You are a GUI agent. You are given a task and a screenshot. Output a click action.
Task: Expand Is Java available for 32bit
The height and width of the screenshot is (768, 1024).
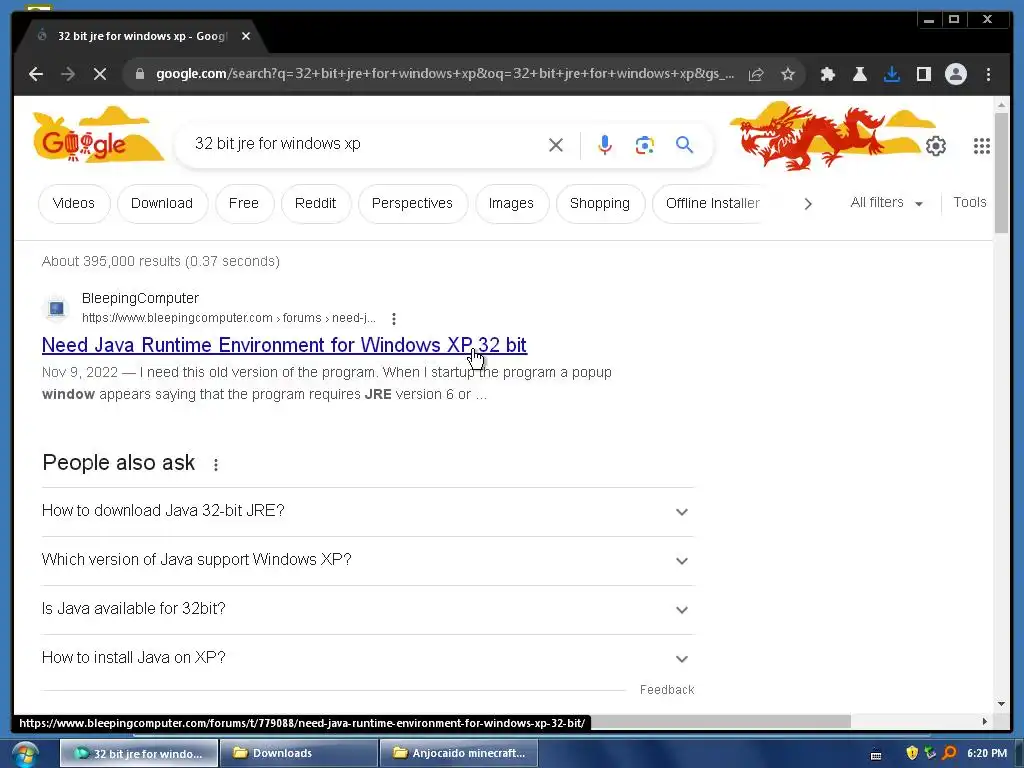click(368, 609)
